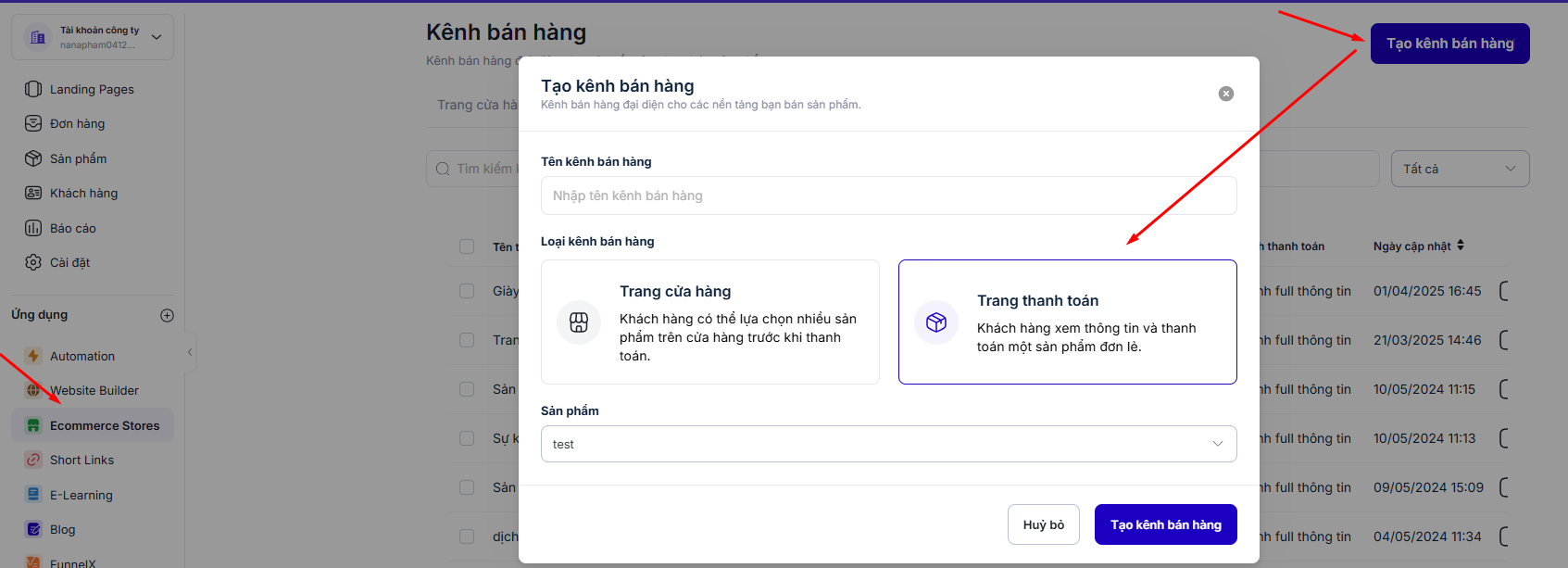Close the Tạo kênh bán hàng dialog
This screenshot has height=568, width=1568.
[x=1225, y=94]
